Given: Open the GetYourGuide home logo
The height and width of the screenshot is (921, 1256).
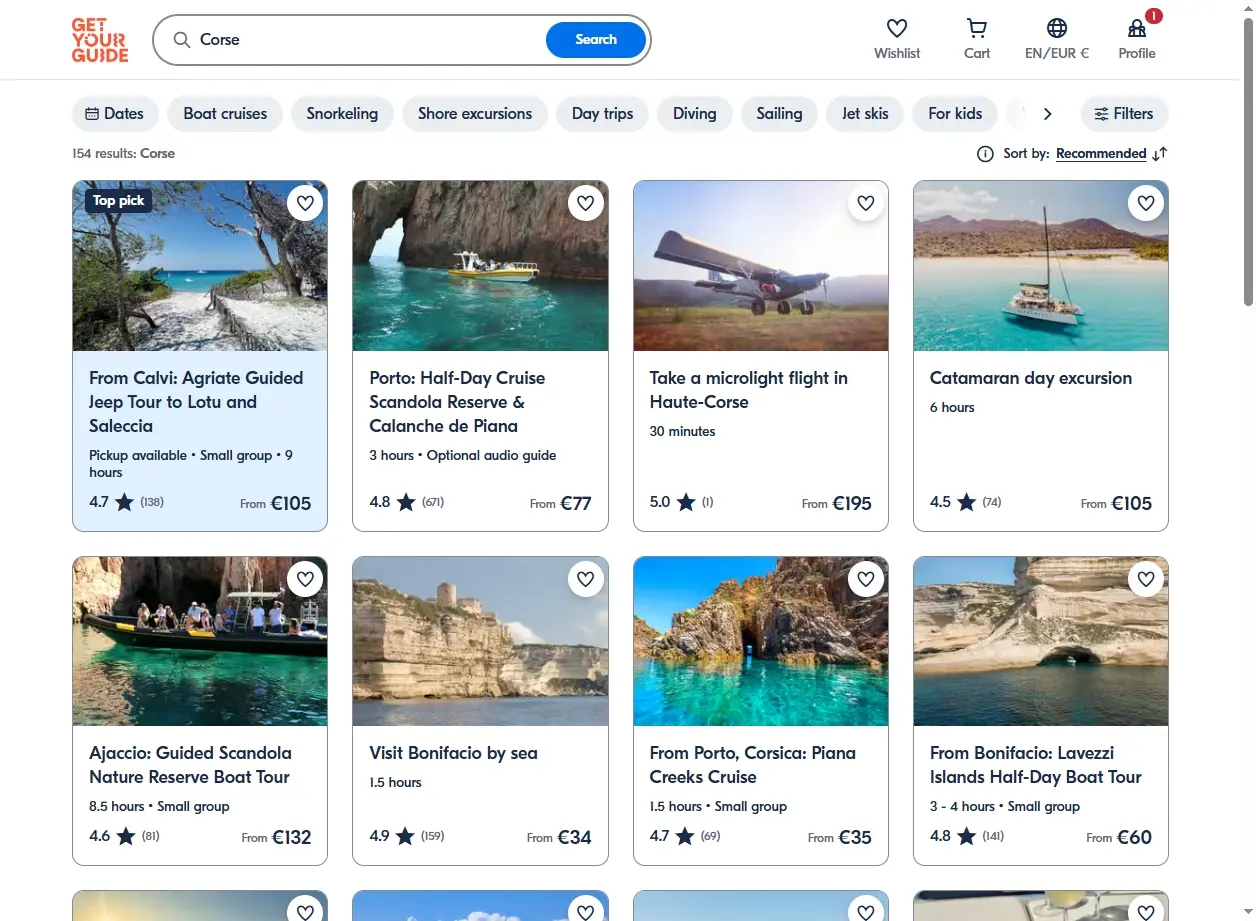Looking at the screenshot, I should tap(100, 40).
